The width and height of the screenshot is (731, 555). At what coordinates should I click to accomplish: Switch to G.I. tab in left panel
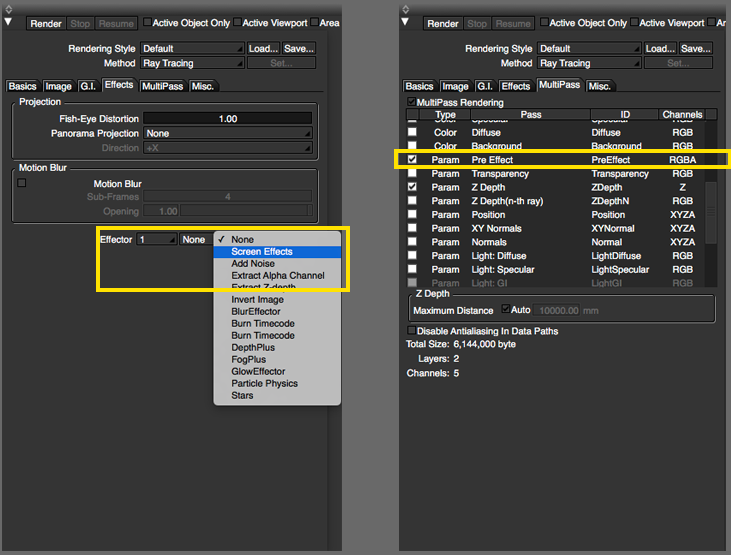pyautogui.click(x=88, y=86)
